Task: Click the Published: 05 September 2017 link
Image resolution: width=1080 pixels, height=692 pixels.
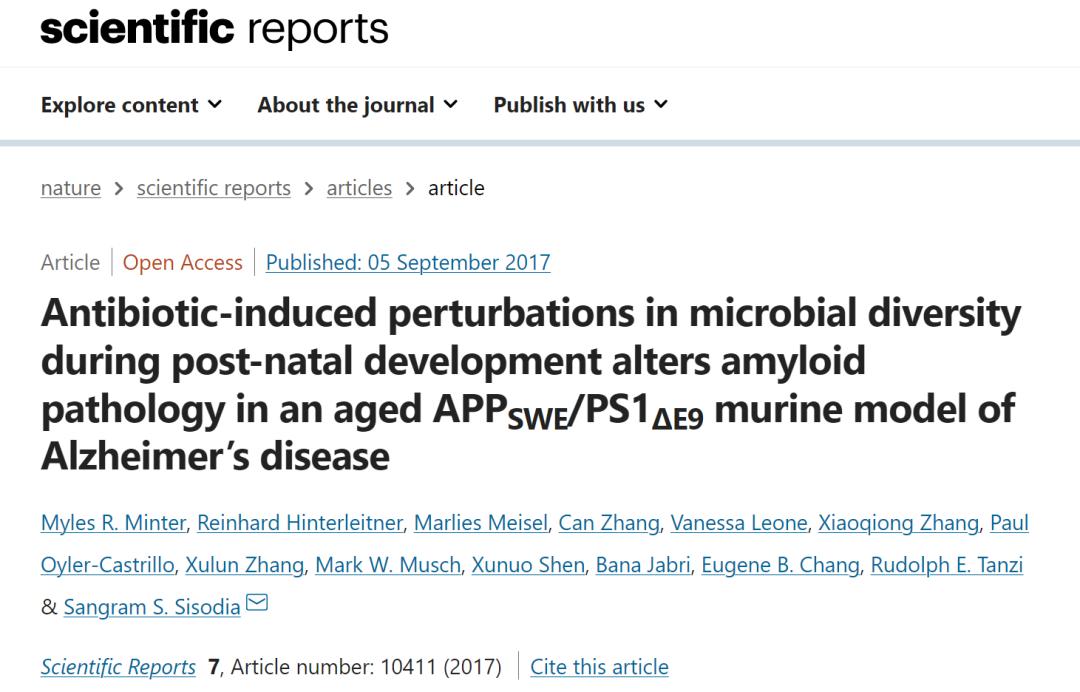Action: click(x=408, y=262)
